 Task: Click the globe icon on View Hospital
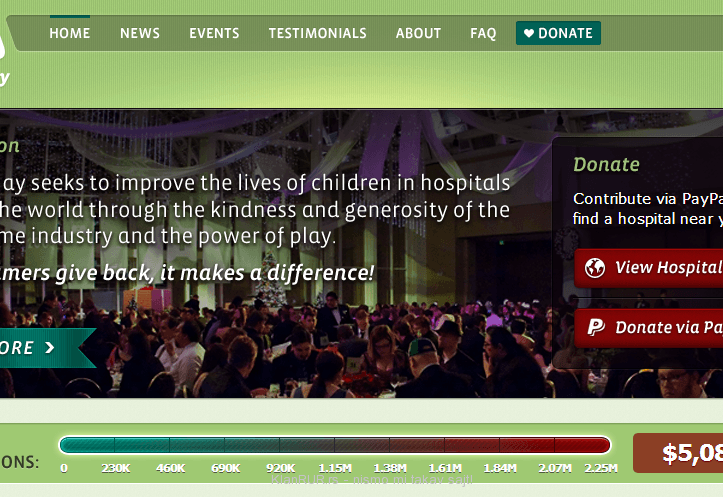pyautogui.click(x=595, y=268)
